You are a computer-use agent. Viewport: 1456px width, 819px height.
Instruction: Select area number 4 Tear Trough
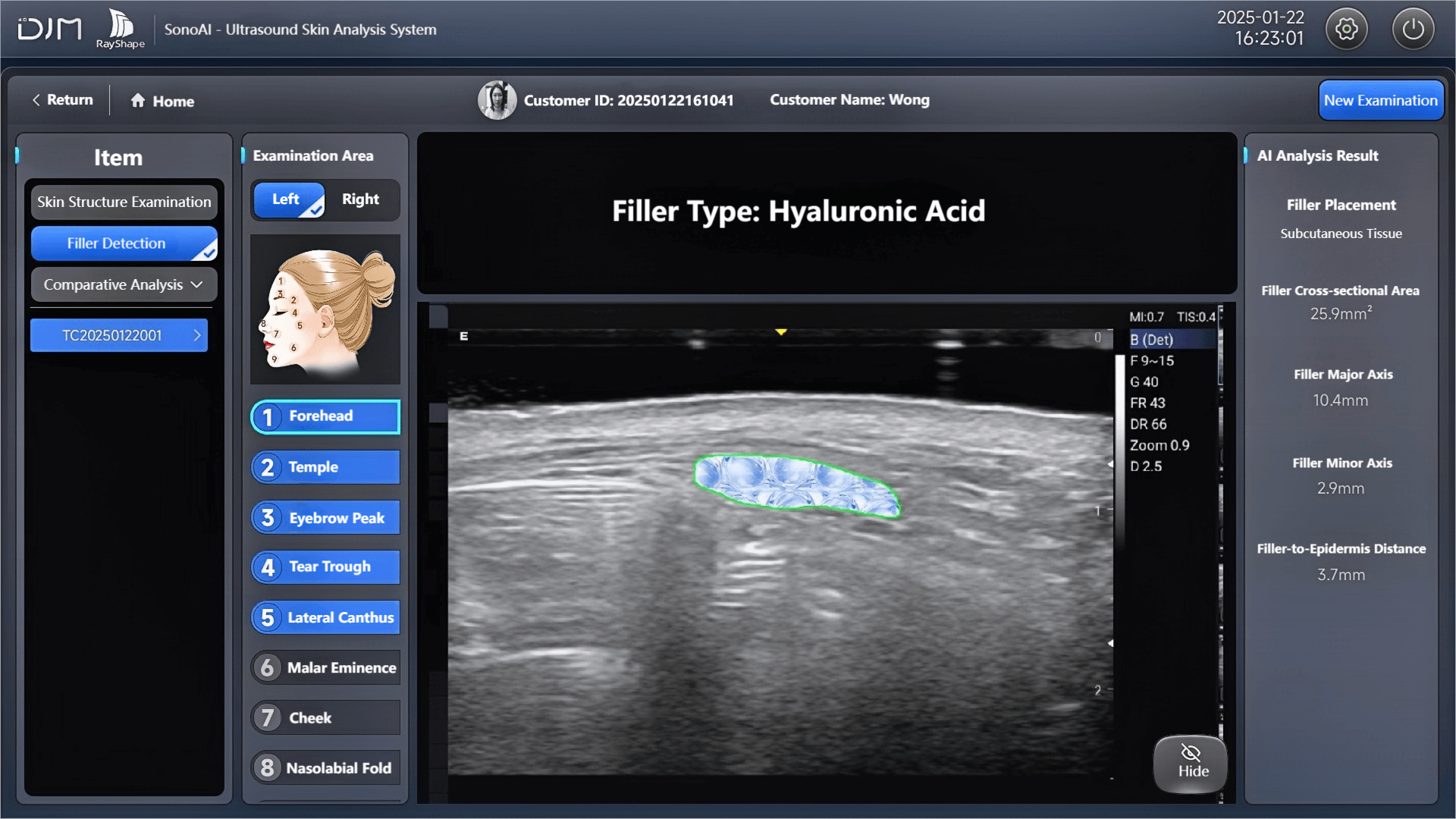[x=325, y=567]
